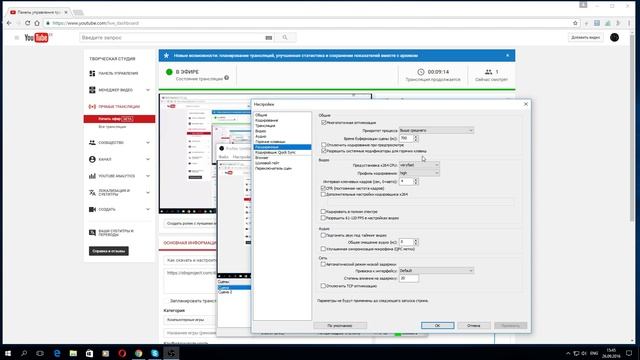The image size is (640, 360).
Task: Toggle system modifiers for hotkeys checkbox
Action: 324,151
